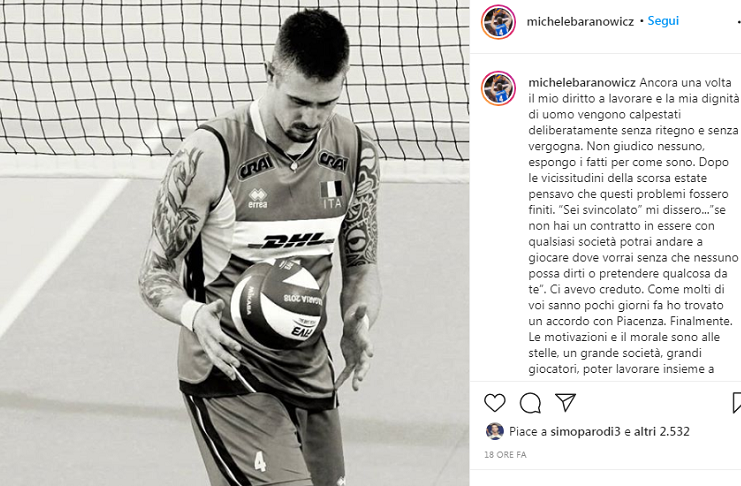Open michelebaranowicz profile from header username
Viewport: 741px width, 486px height.
[580, 22]
